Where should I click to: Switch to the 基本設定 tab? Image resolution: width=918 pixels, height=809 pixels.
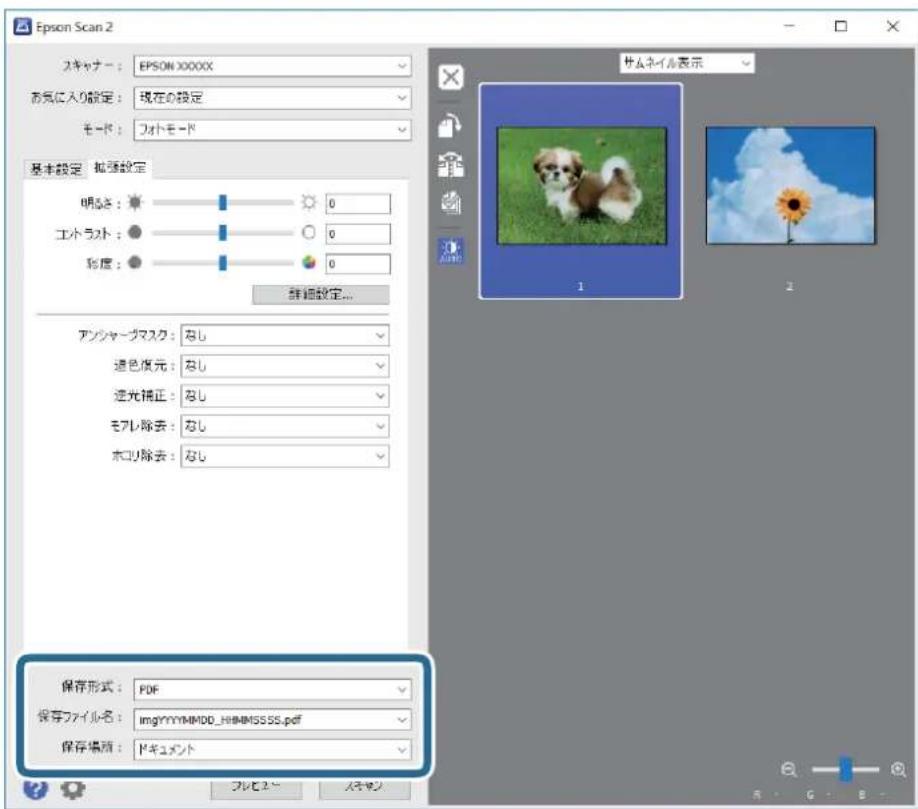(x=56, y=169)
